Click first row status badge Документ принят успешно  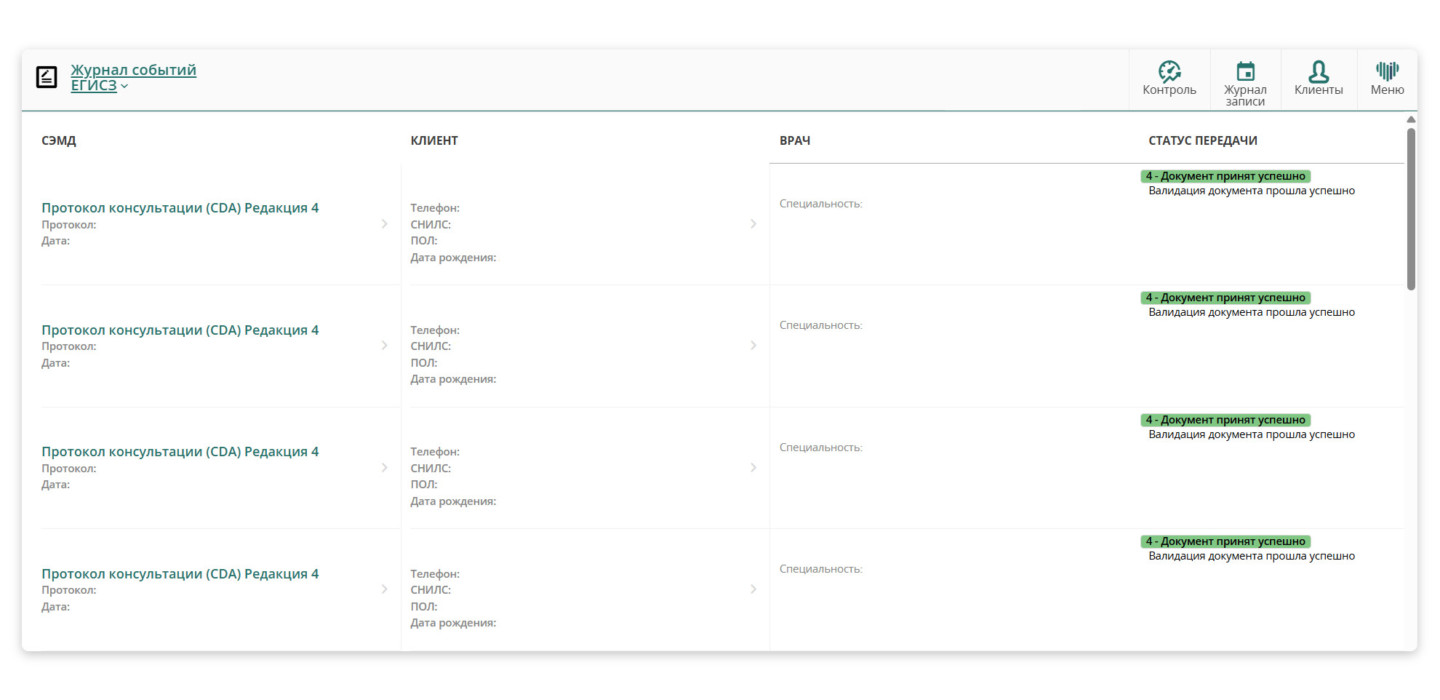pyautogui.click(x=1225, y=176)
